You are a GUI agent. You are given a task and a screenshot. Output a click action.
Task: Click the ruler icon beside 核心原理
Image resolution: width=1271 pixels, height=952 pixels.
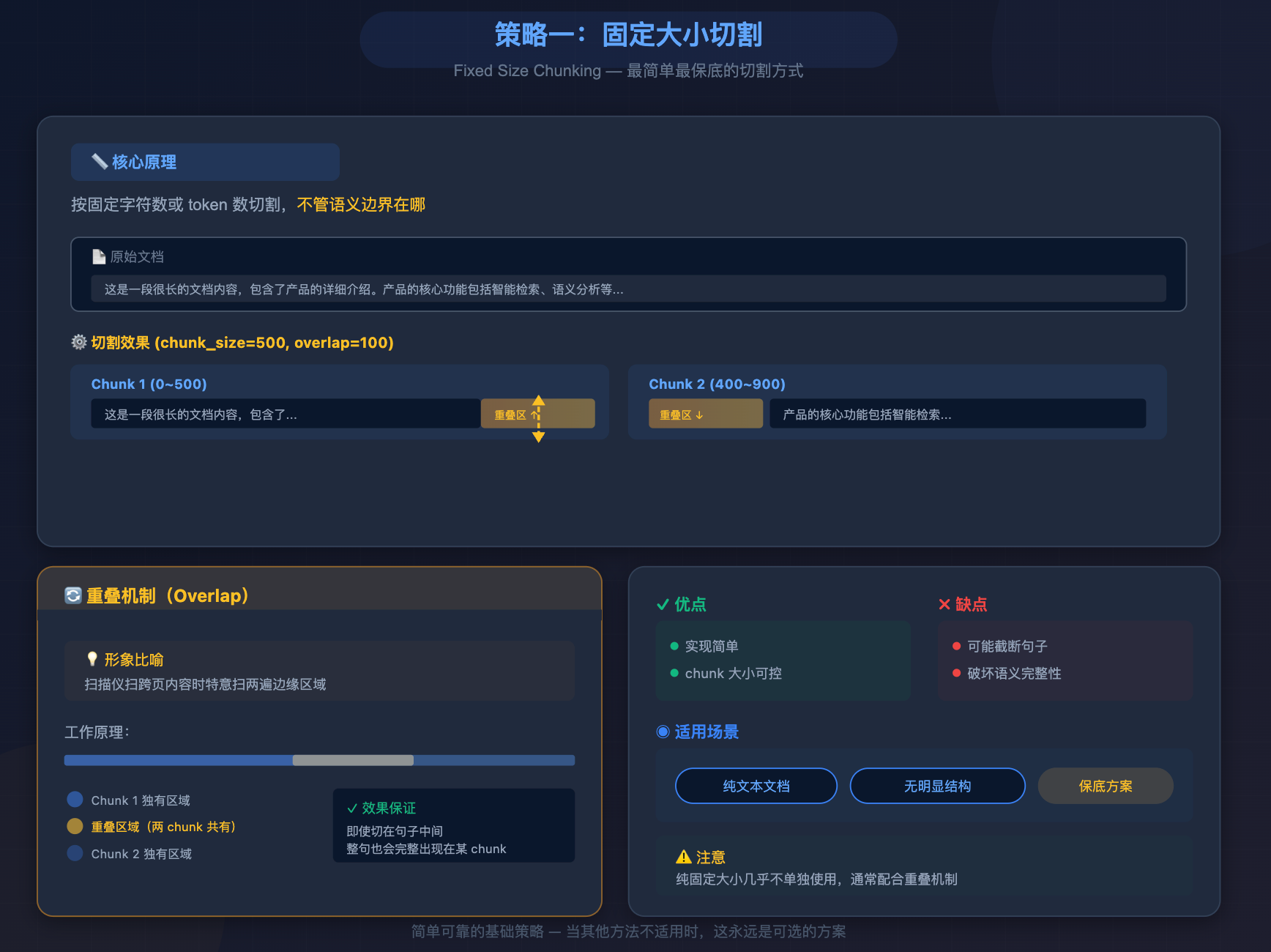coord(100,162)
